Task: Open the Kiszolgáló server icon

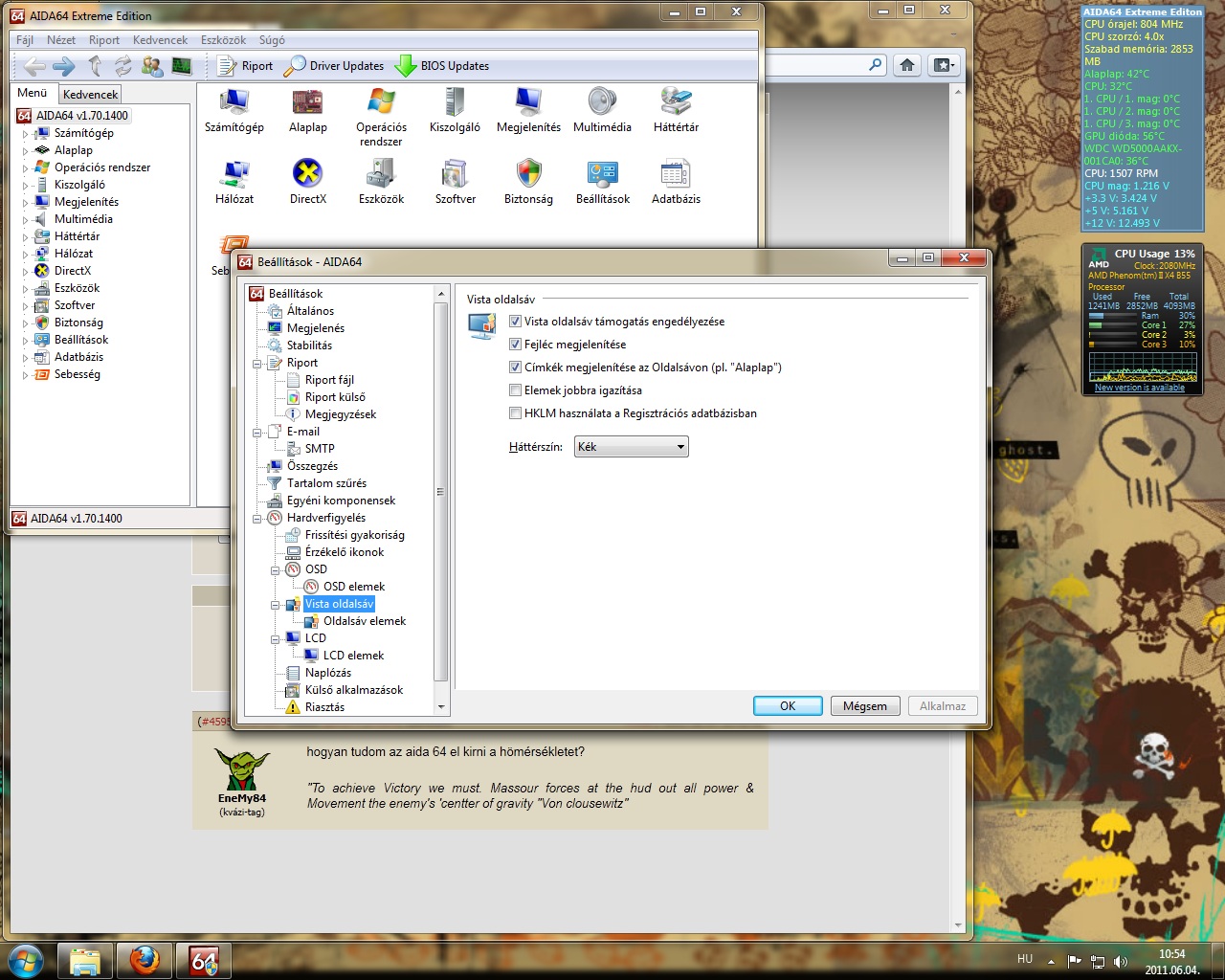Action: [x=455, y=111]
